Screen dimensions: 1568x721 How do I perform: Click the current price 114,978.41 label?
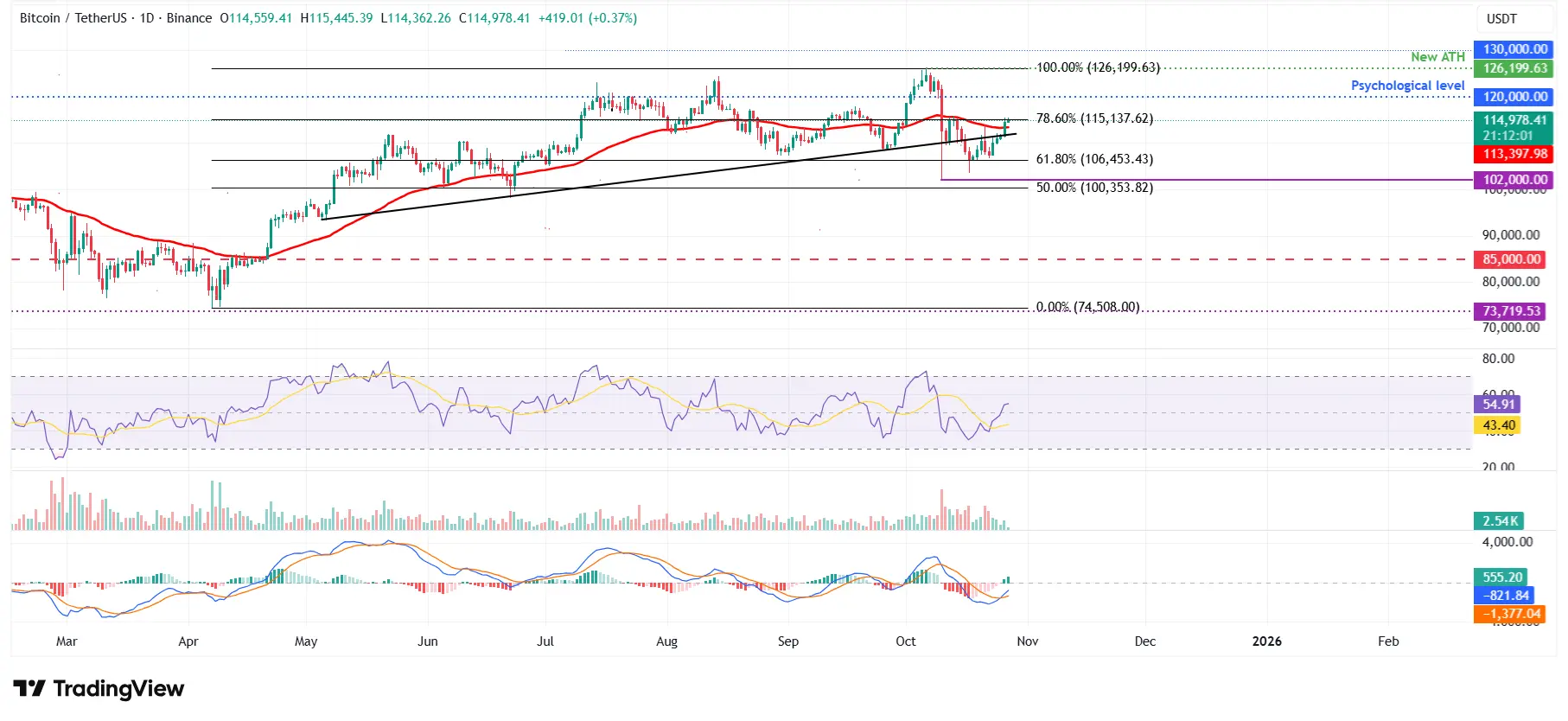point(1514,121)
